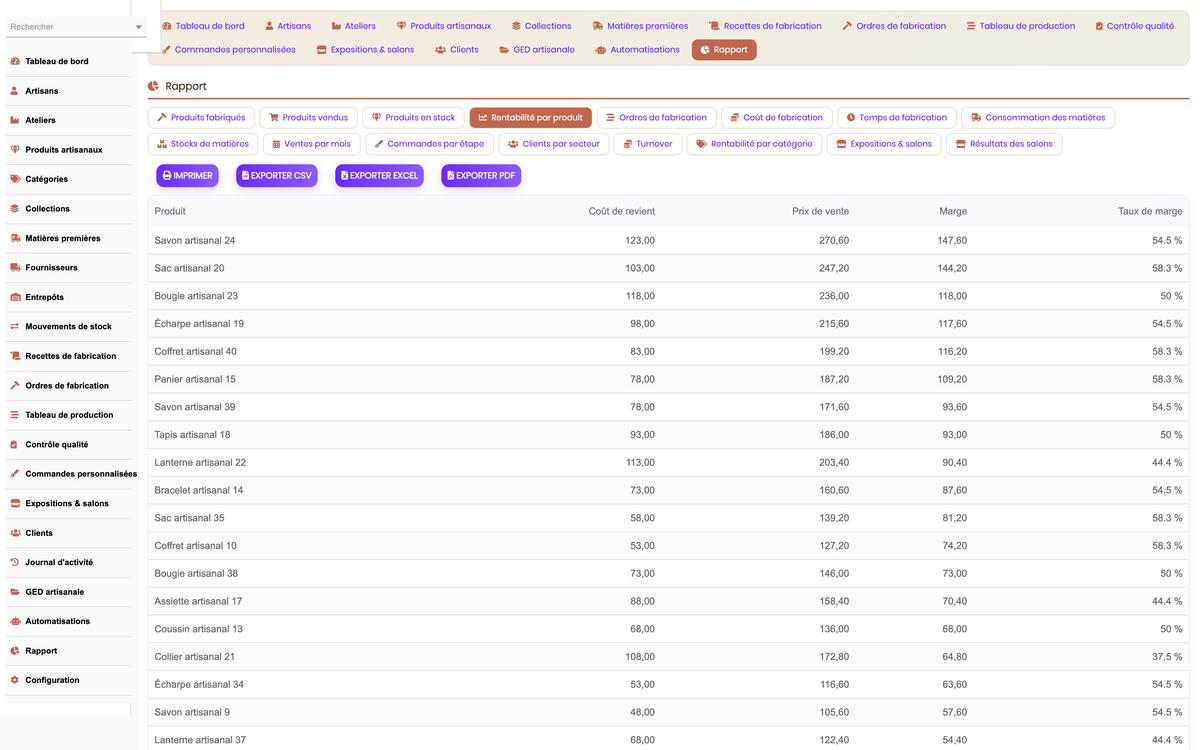1200x750 pixels.
Task: Select the active Rapport tab in top navigation
Action: (x=724, y=49)
